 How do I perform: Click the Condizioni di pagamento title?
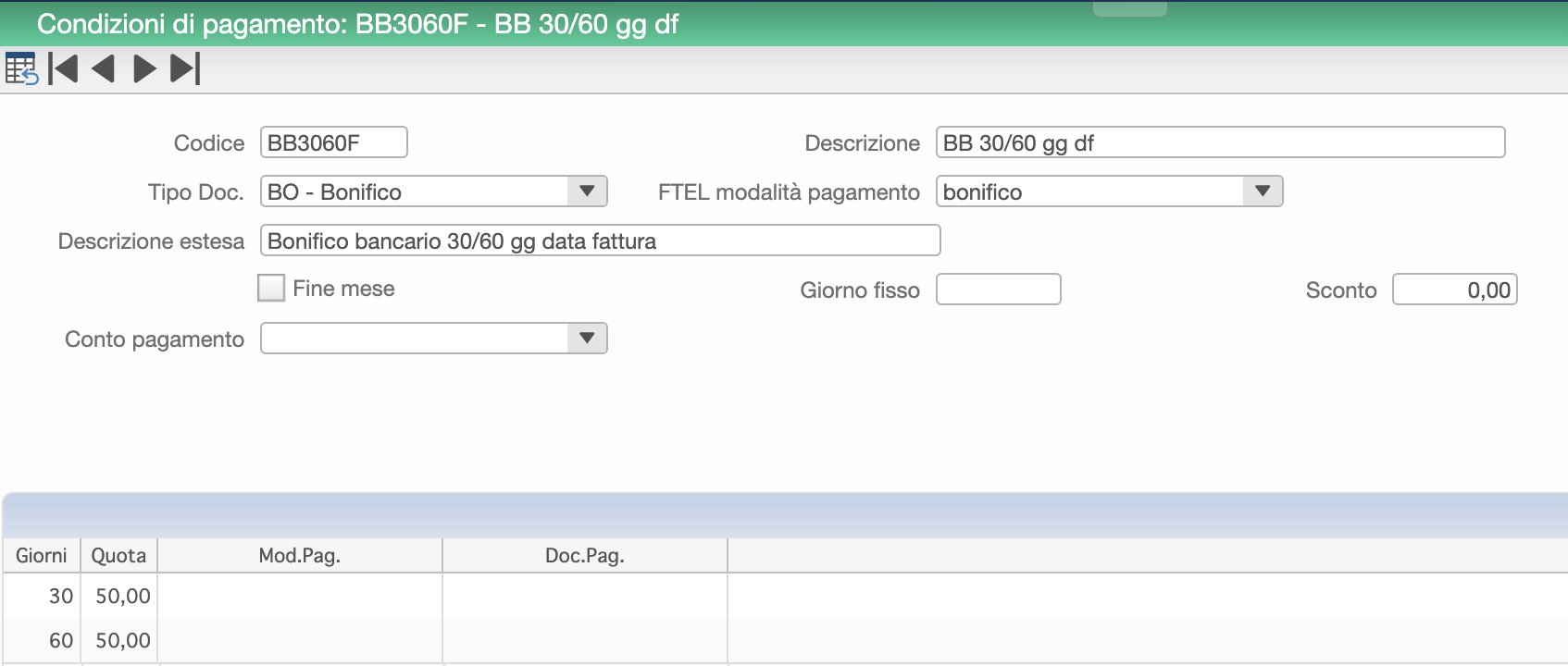coord(357,24)
